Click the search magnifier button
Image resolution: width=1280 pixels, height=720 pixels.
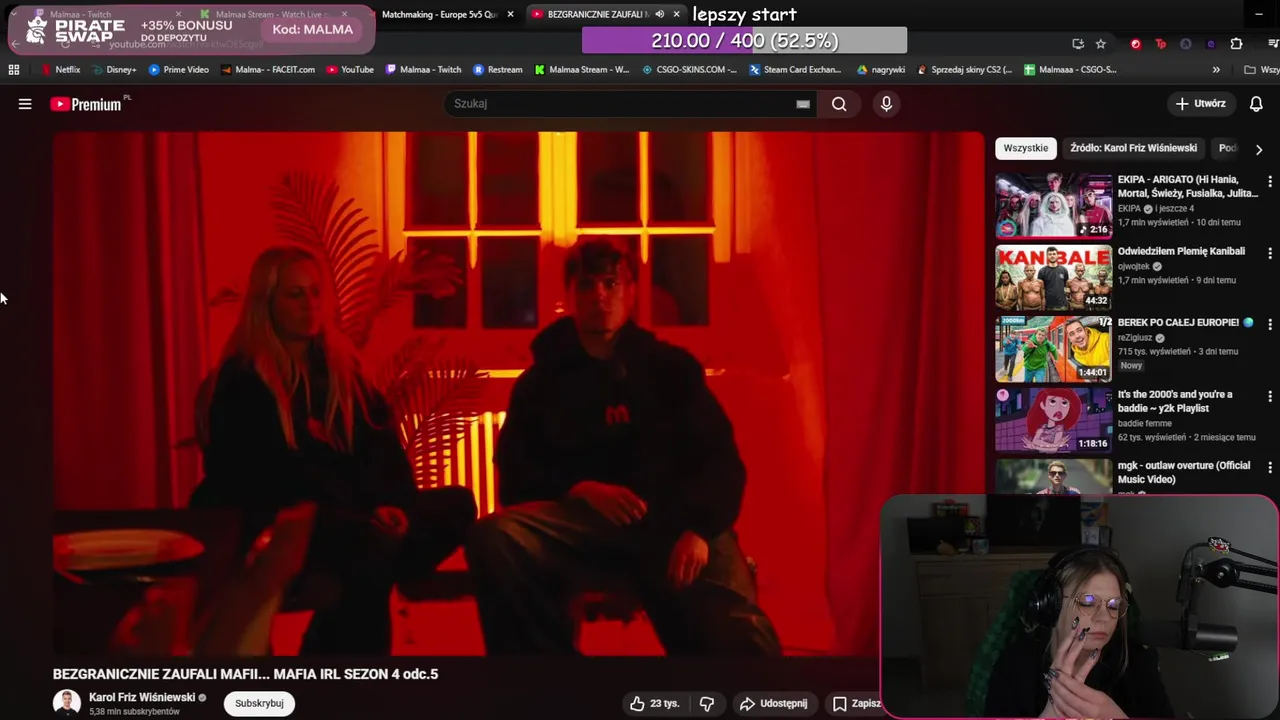tap(839, 104)
